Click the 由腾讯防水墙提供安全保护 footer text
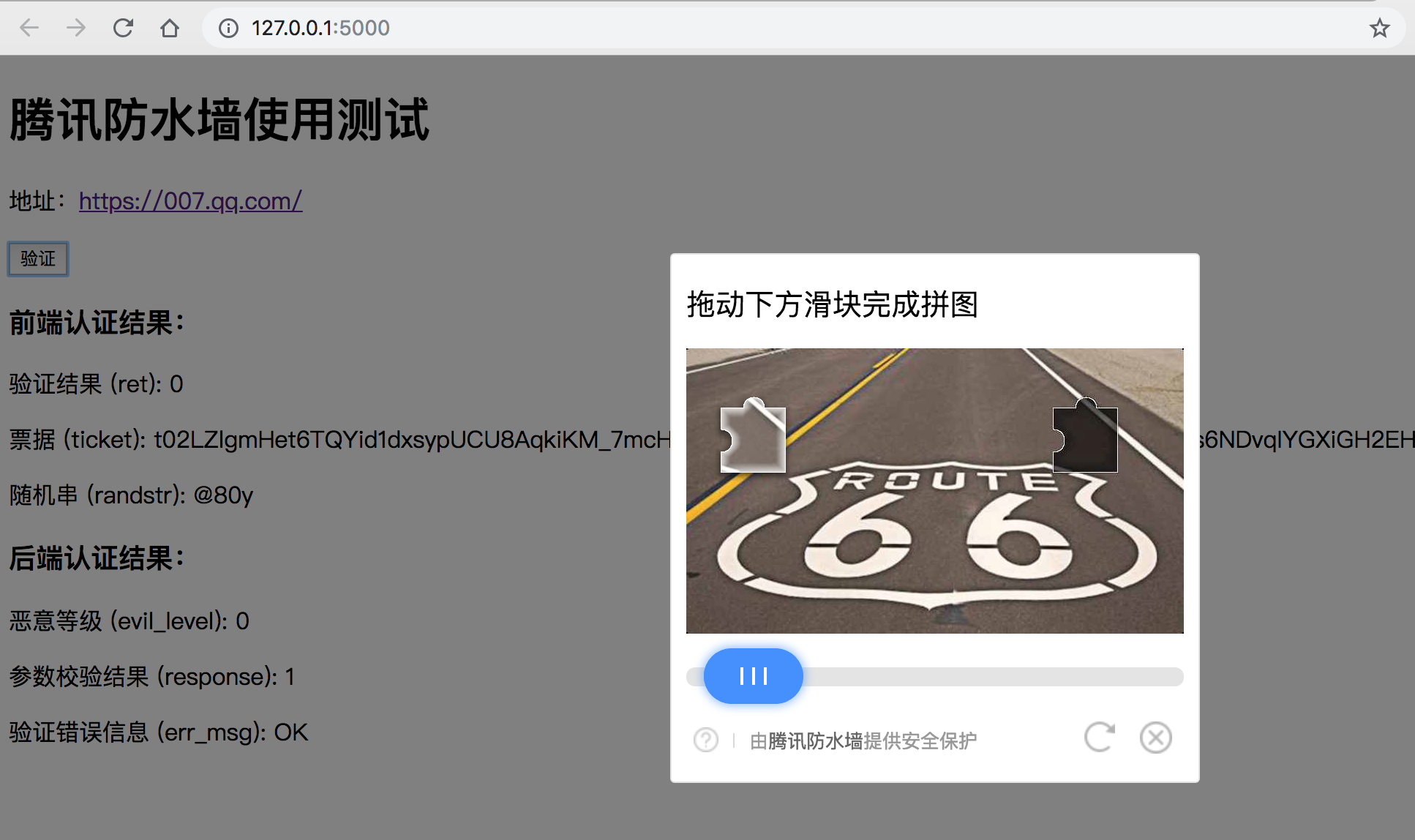This screenshot has height=840, width=1415. pyautogui.click(x=863, y=741)
